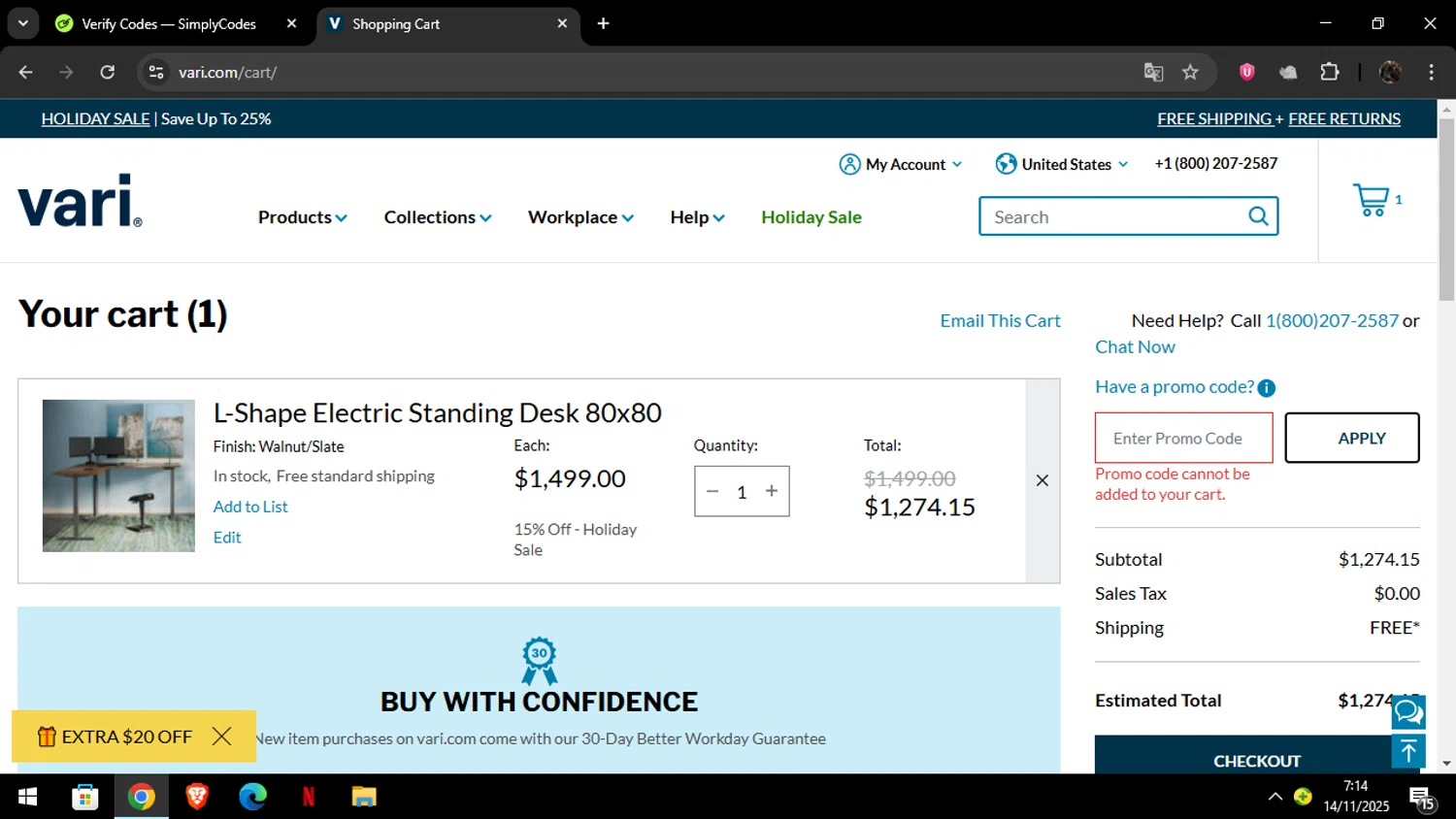The image size is (1456, 819).
Task: Click the address bar URL
Action: tap(227, 72)
